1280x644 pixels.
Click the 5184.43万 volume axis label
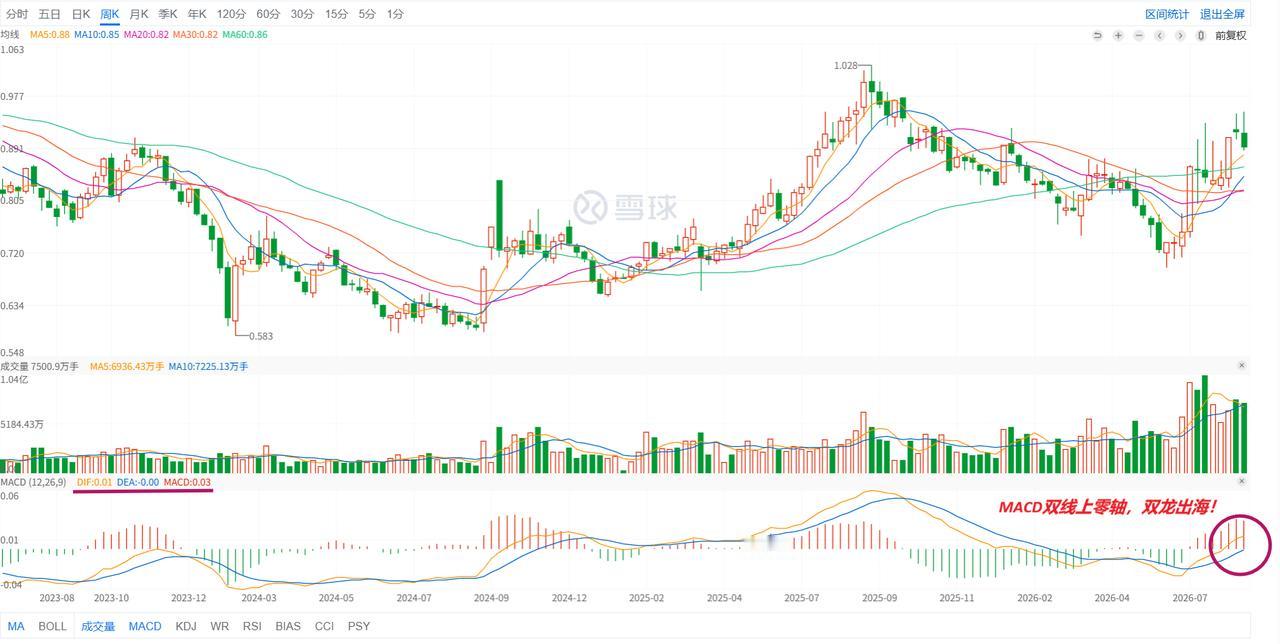pos(22,425)
